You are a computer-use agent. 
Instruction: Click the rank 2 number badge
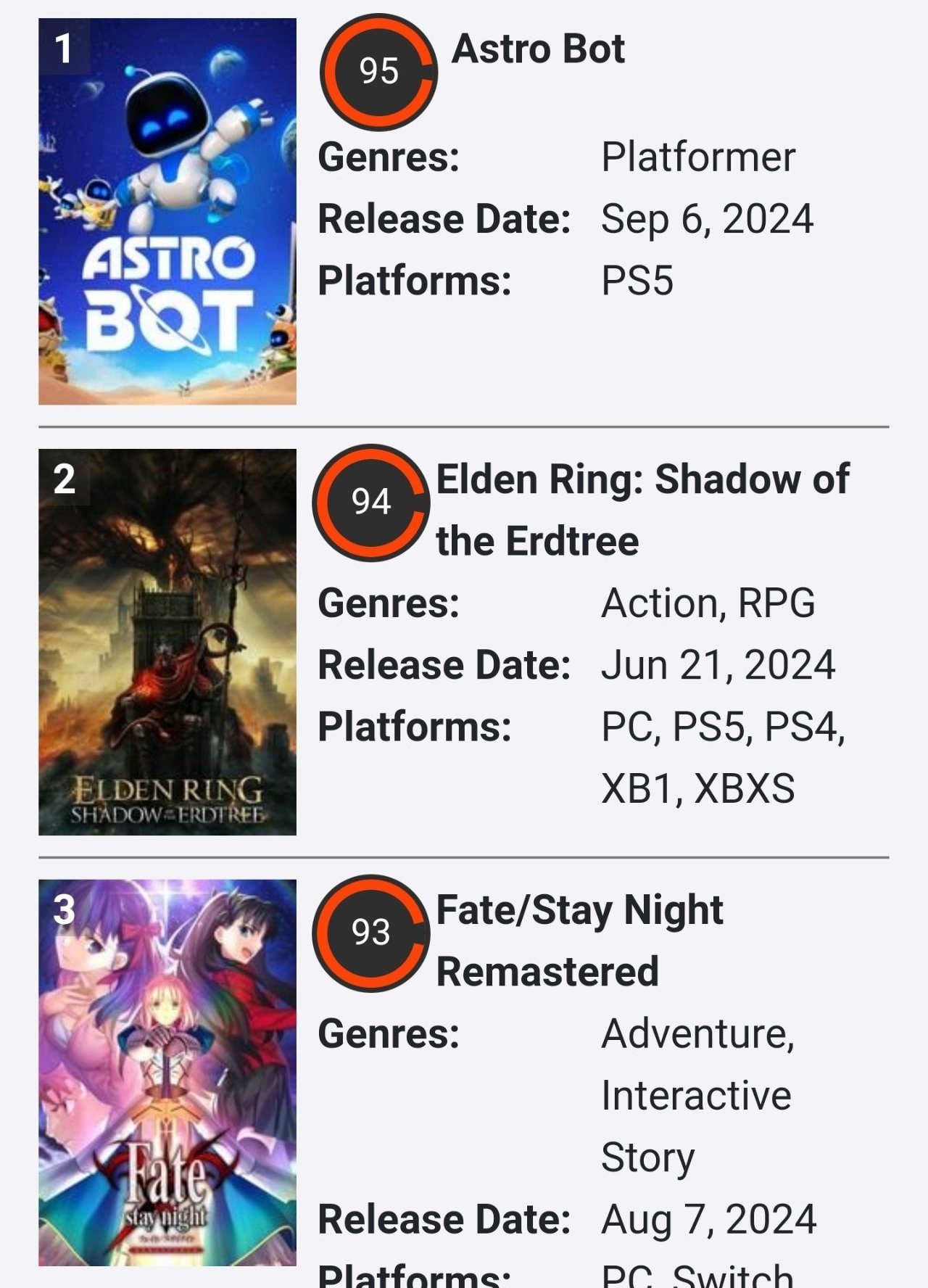click(x=64, y=478)
